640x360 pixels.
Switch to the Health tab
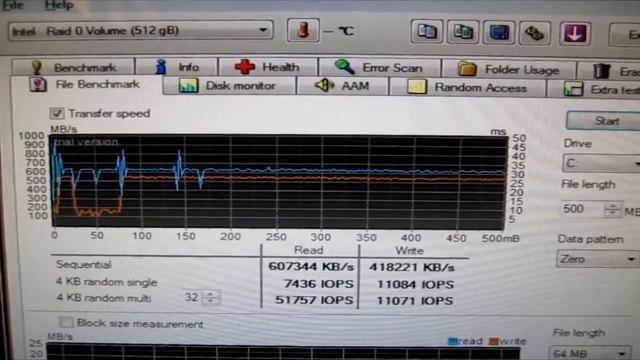268,67
